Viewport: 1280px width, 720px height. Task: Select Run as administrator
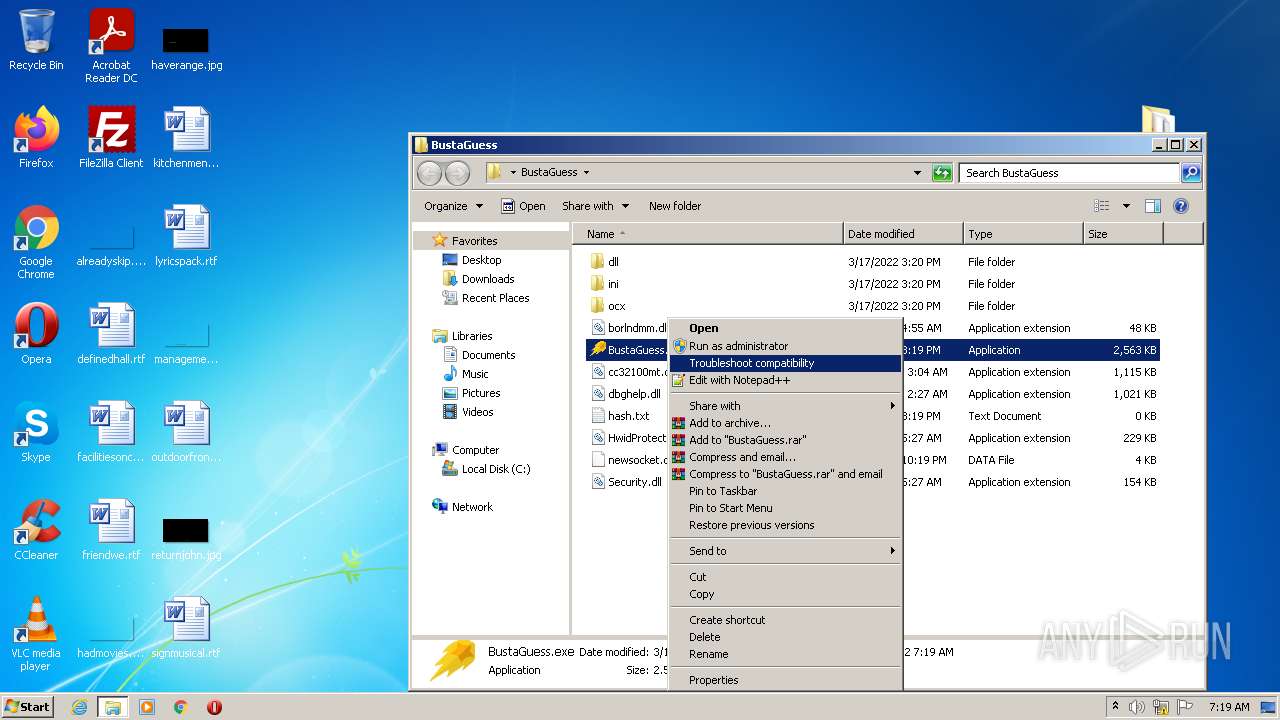point(785,346)
